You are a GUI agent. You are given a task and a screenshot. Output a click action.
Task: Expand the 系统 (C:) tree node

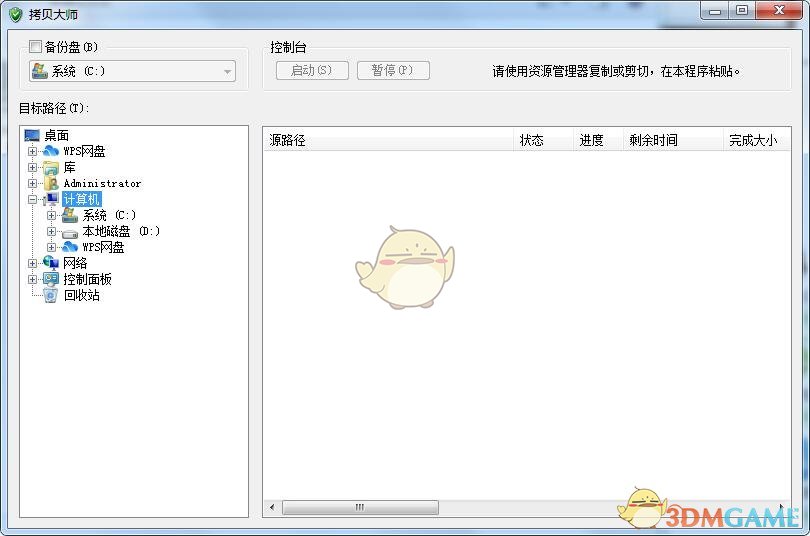[x=51, y=215]
